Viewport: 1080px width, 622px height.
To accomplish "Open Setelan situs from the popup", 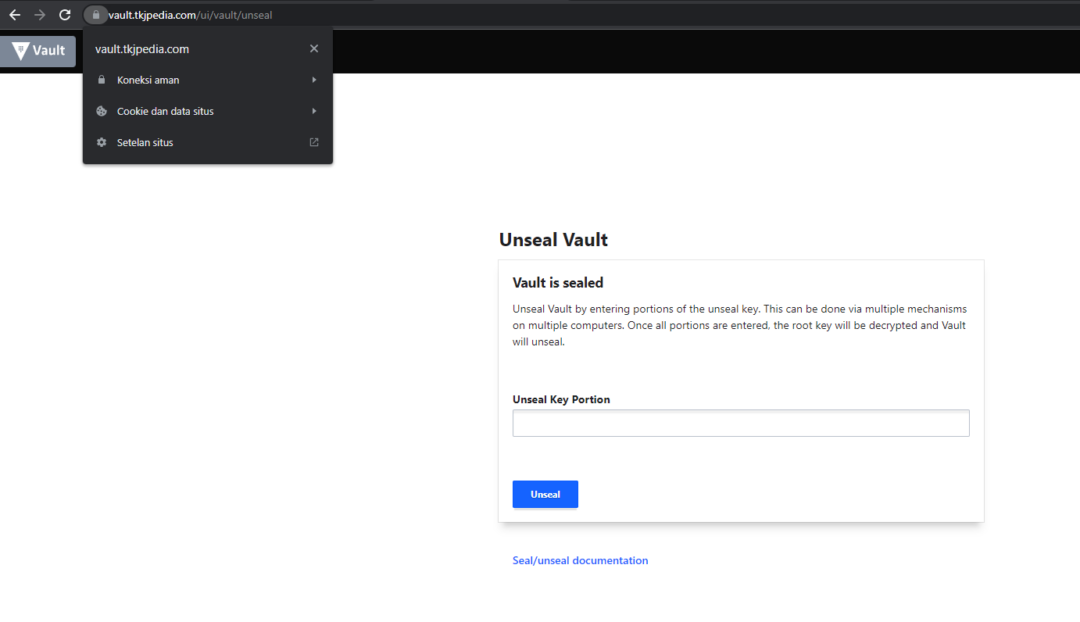I will pos(144,142).
